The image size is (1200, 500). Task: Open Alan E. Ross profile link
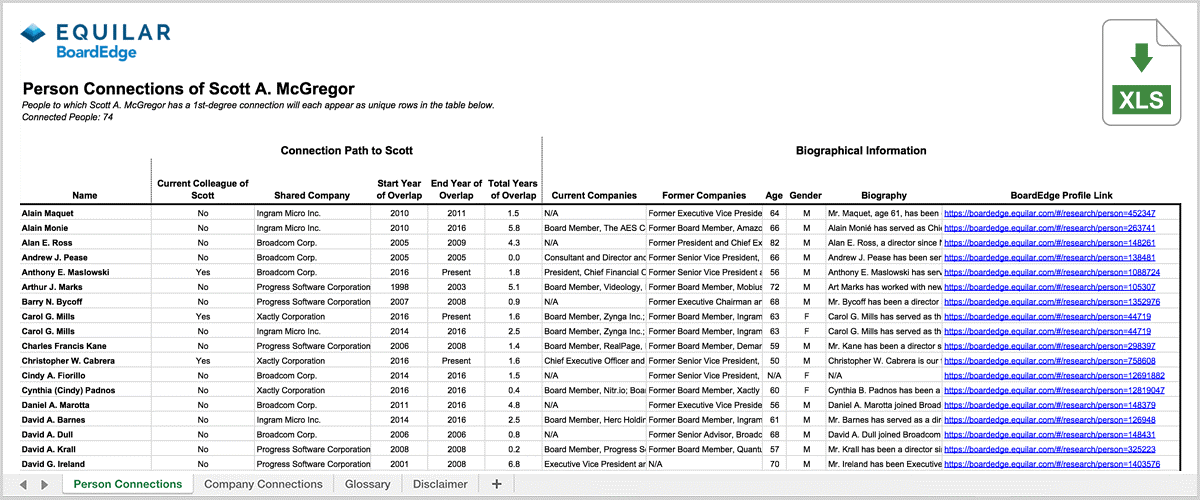[1050, 243]
